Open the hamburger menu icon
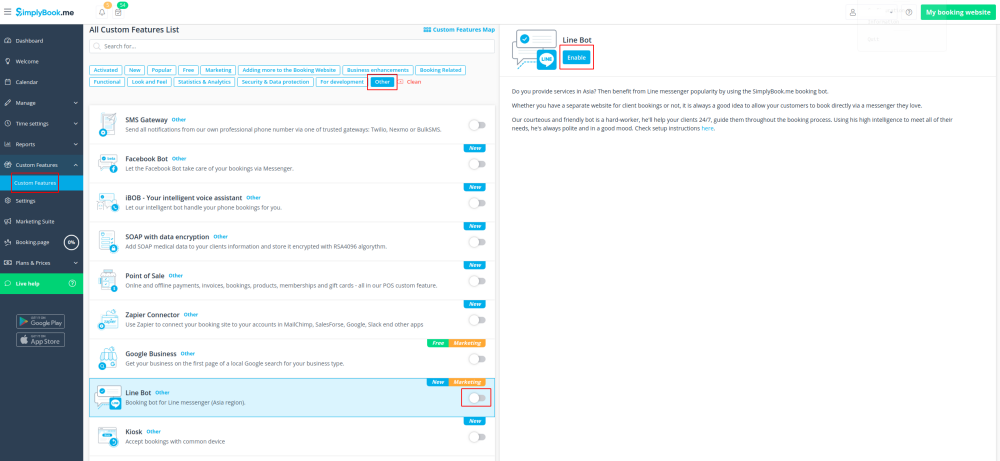This screenshot has width=1000, height=461. click(x=6, y=12)
